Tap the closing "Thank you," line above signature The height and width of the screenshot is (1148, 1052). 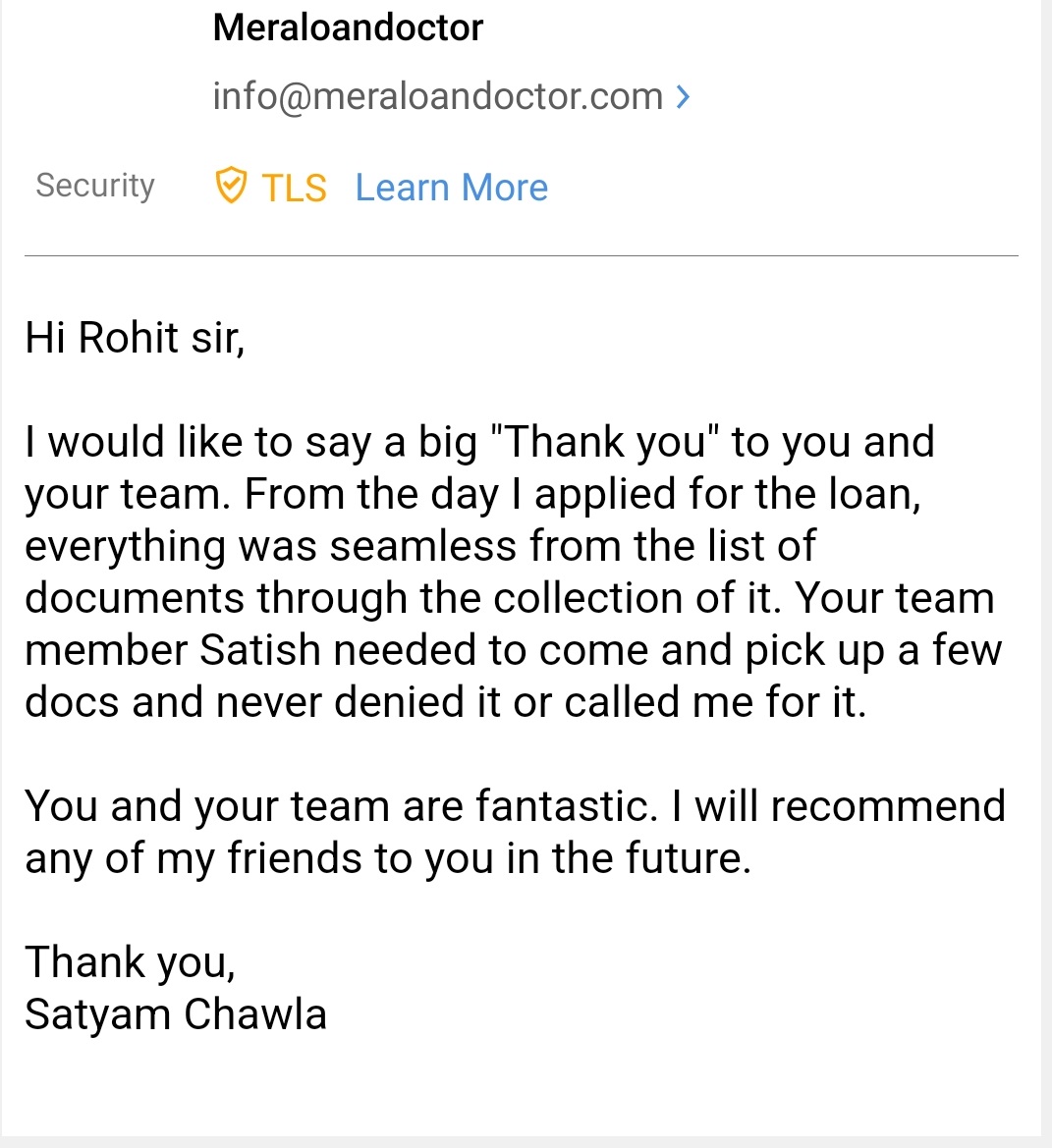[x=130, y=962]
